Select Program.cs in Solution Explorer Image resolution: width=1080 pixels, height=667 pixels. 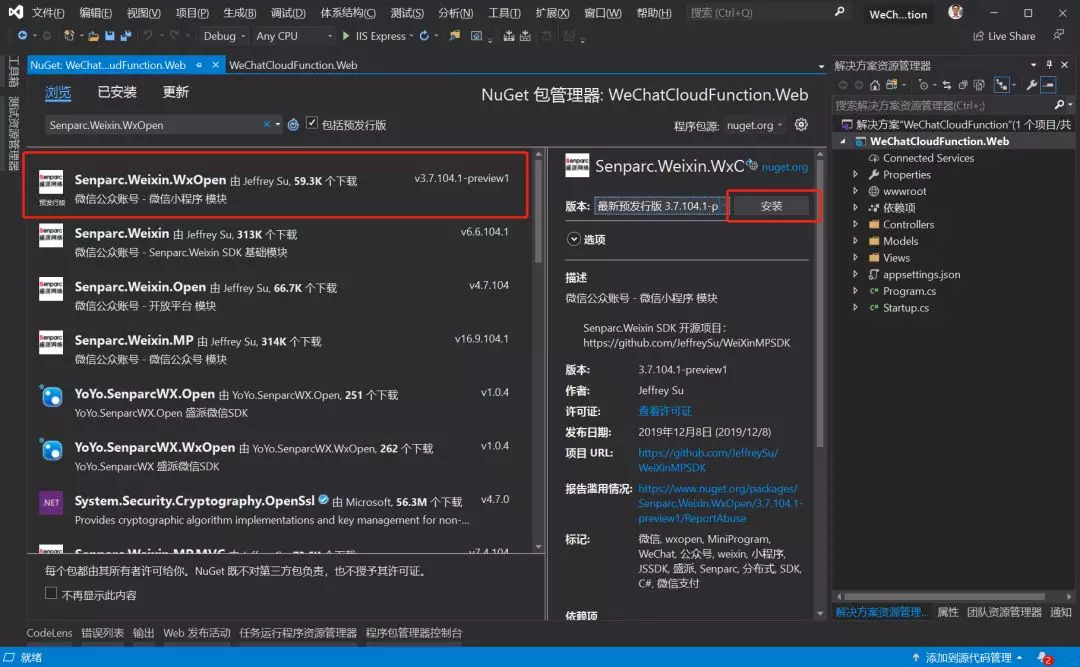(x=909, y=291)
